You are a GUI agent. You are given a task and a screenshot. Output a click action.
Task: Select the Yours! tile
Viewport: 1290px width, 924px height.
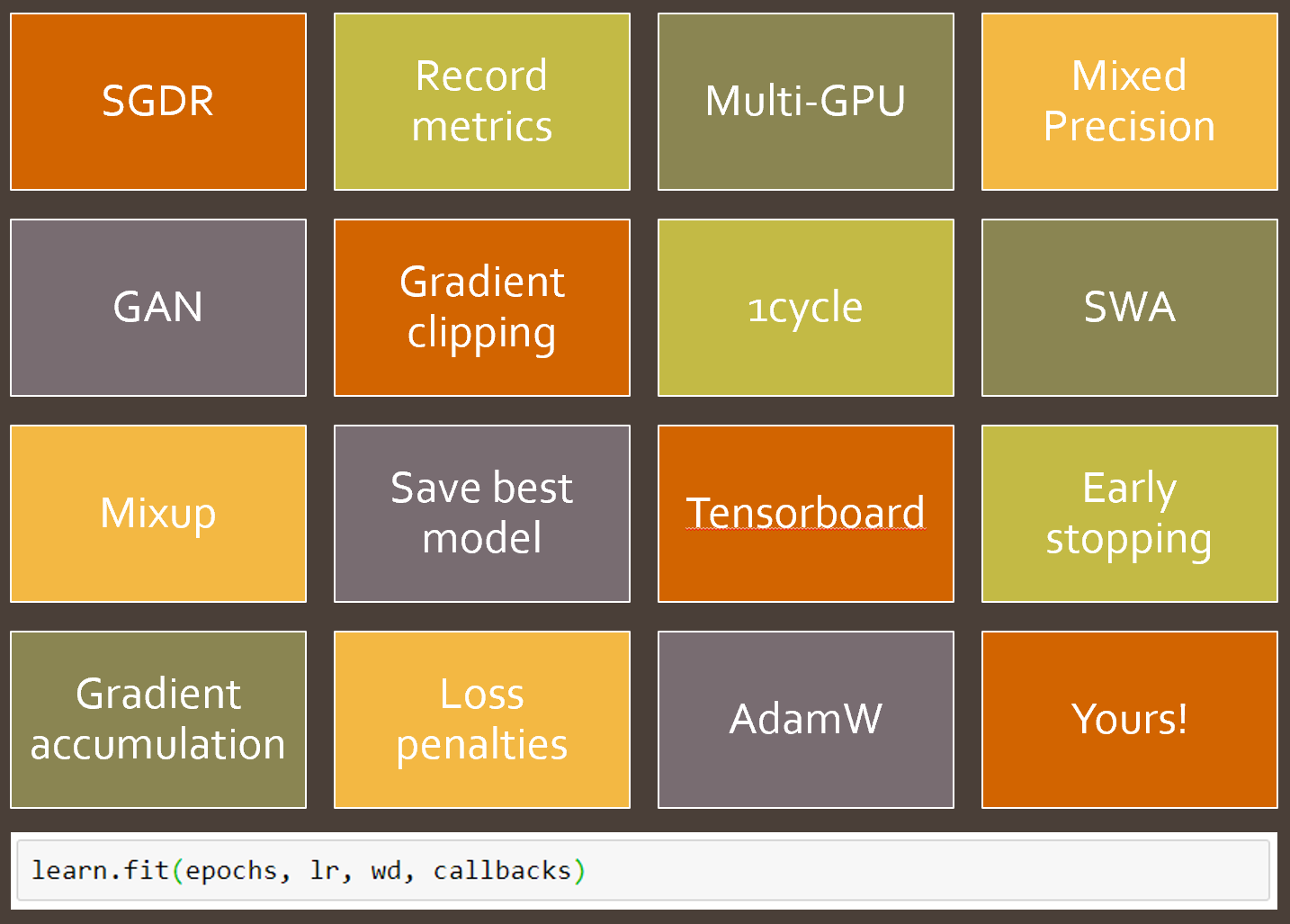coord(1130,720)
